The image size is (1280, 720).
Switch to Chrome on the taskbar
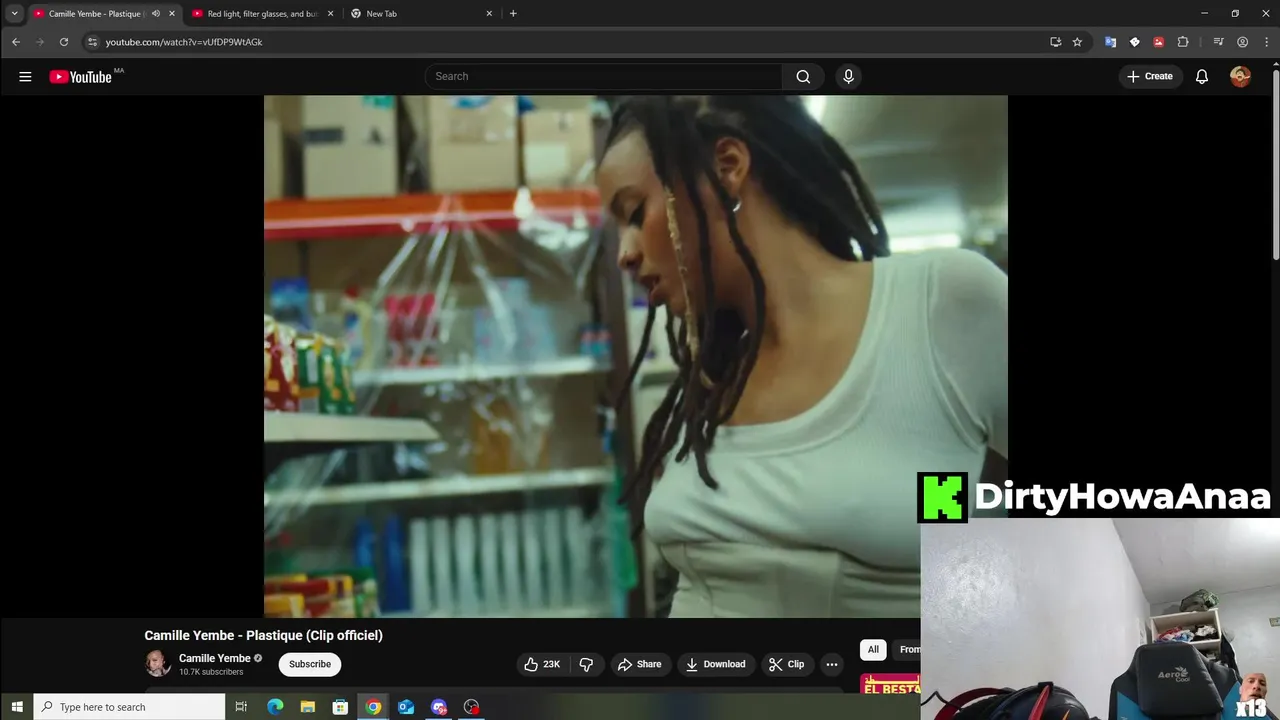point(373,707)
